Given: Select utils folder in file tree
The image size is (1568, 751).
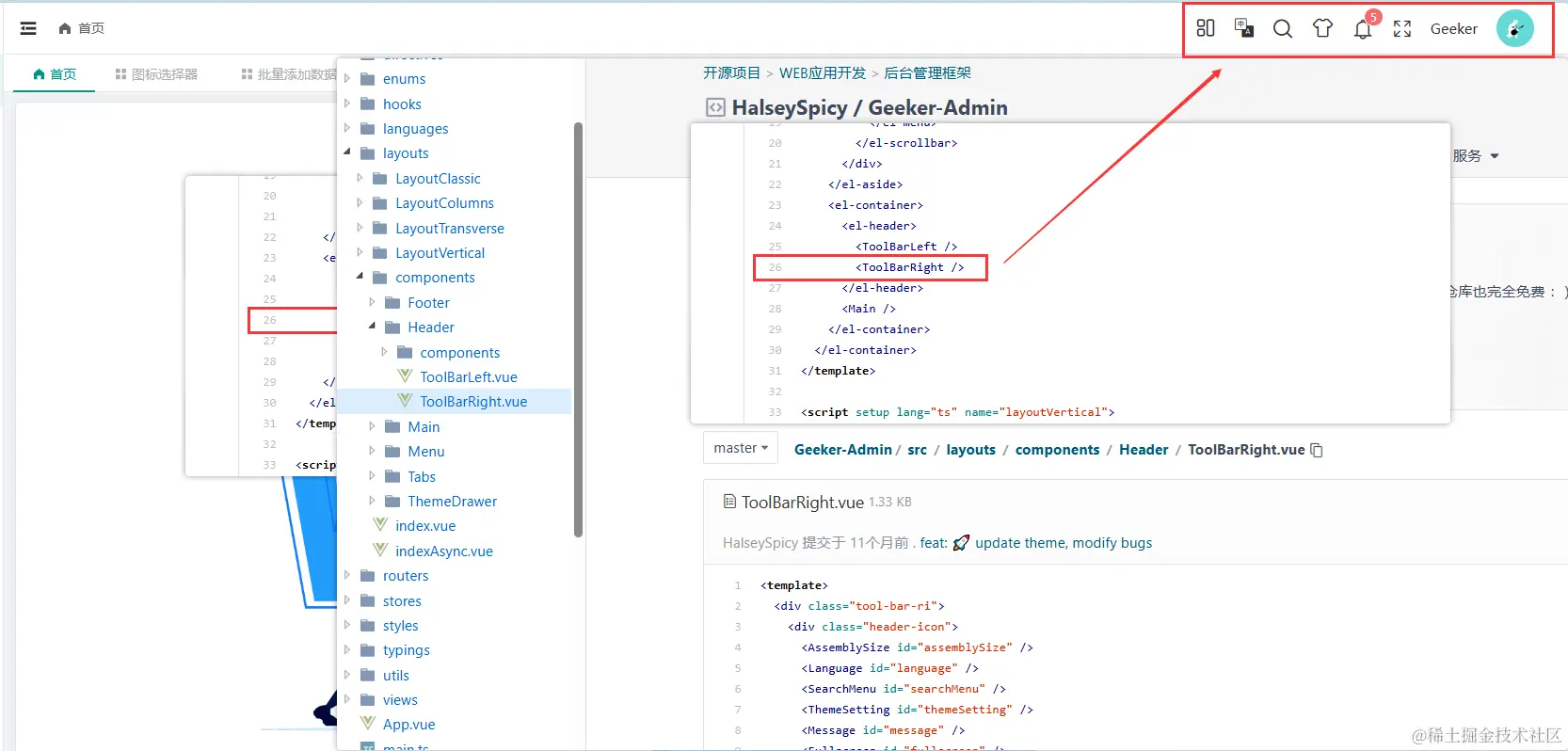Looking at the screenshot, I should coord(395,675).
